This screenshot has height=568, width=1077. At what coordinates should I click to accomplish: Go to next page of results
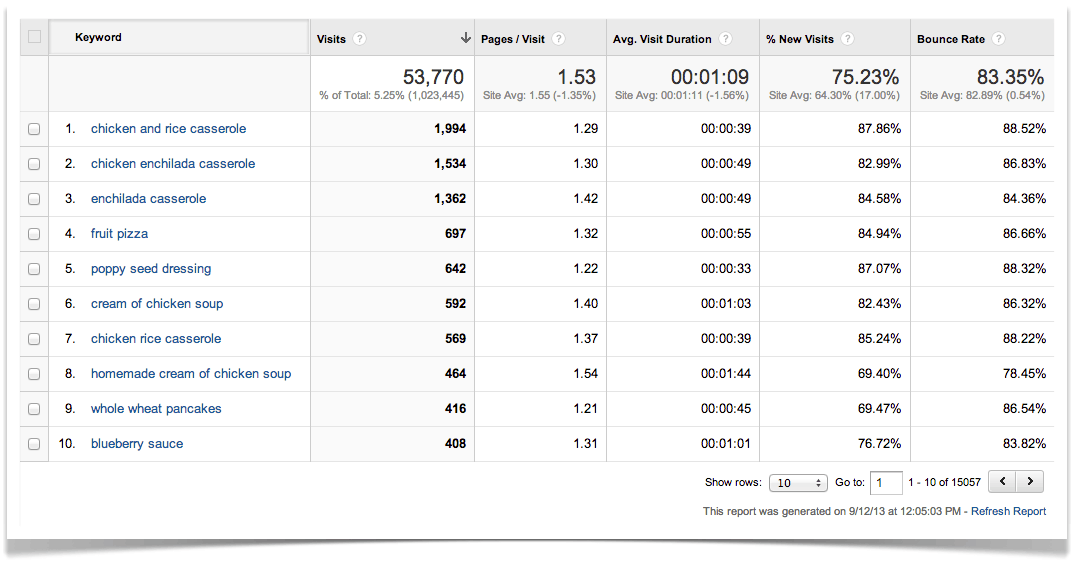1031,482
